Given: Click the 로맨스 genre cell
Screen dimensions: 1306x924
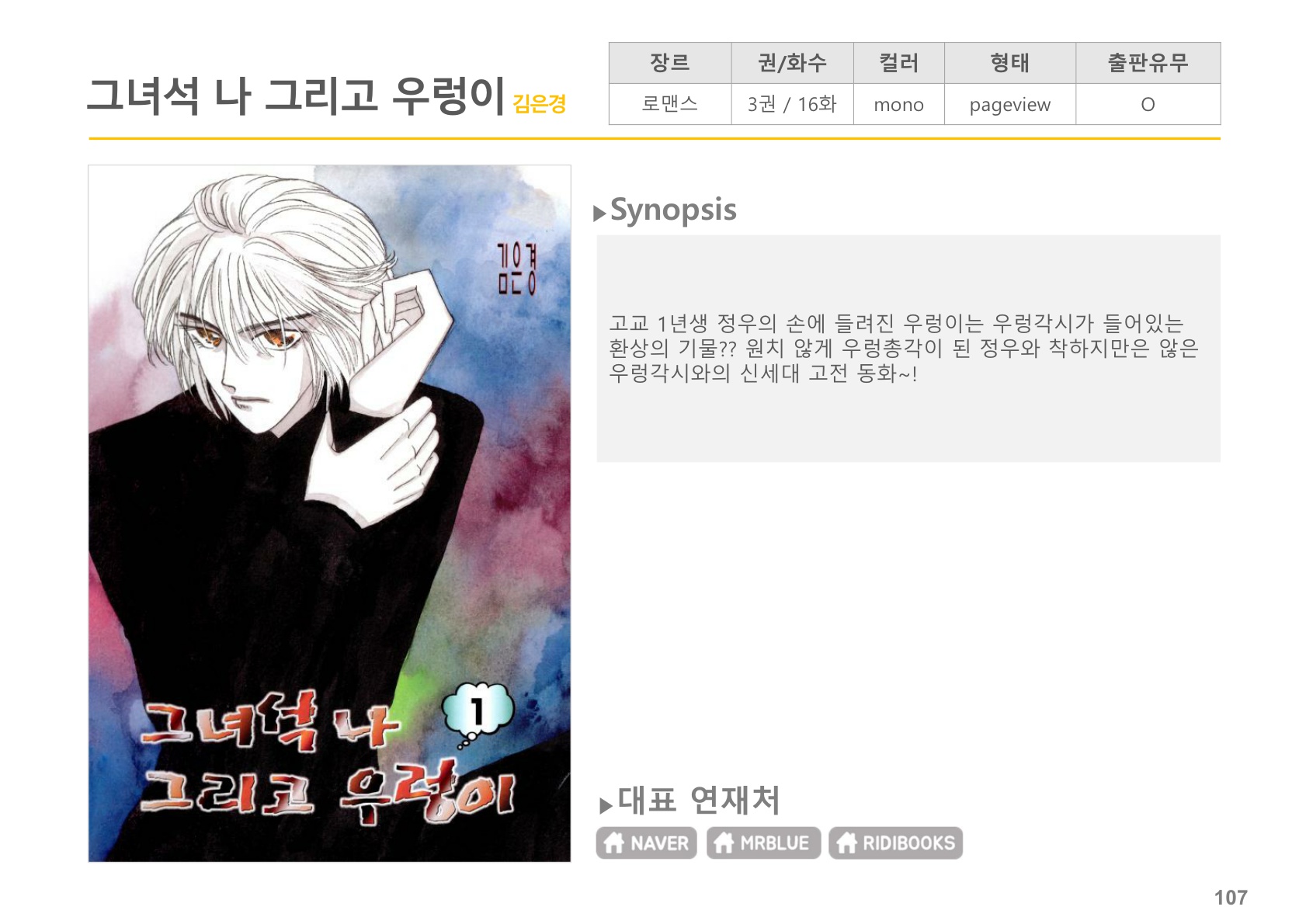Looking at the screenshot, I should coord(670,104).
